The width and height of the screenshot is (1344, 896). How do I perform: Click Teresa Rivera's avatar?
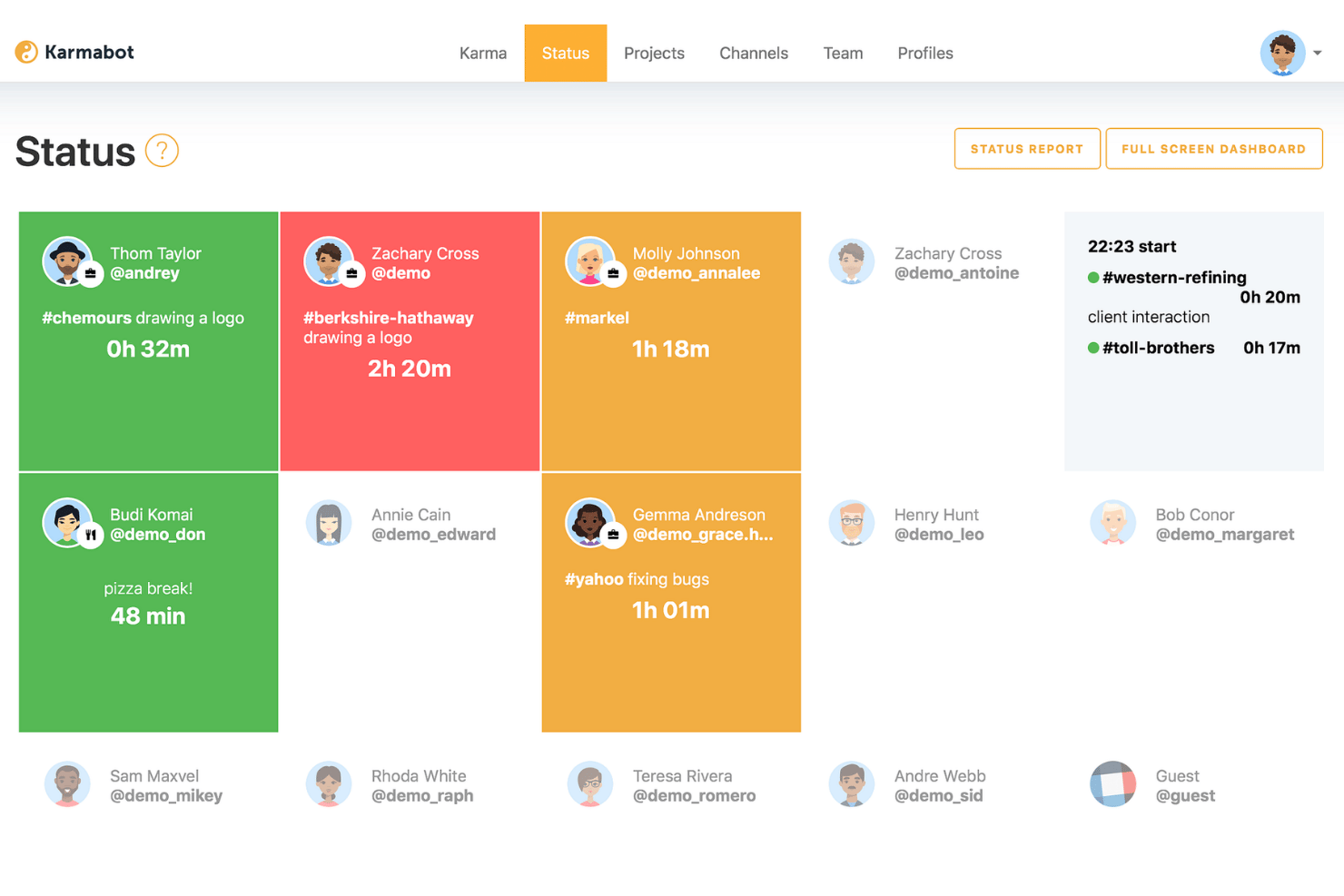(x=590, y=784)
